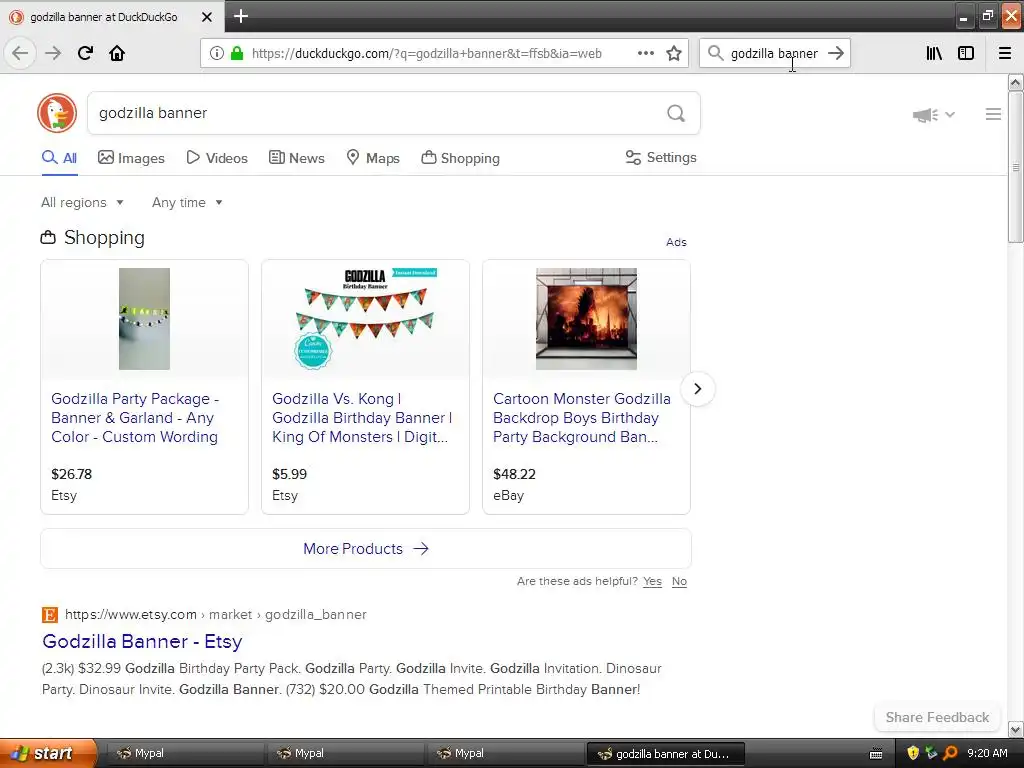Open site information icon in address bar

tap(217, 53)
